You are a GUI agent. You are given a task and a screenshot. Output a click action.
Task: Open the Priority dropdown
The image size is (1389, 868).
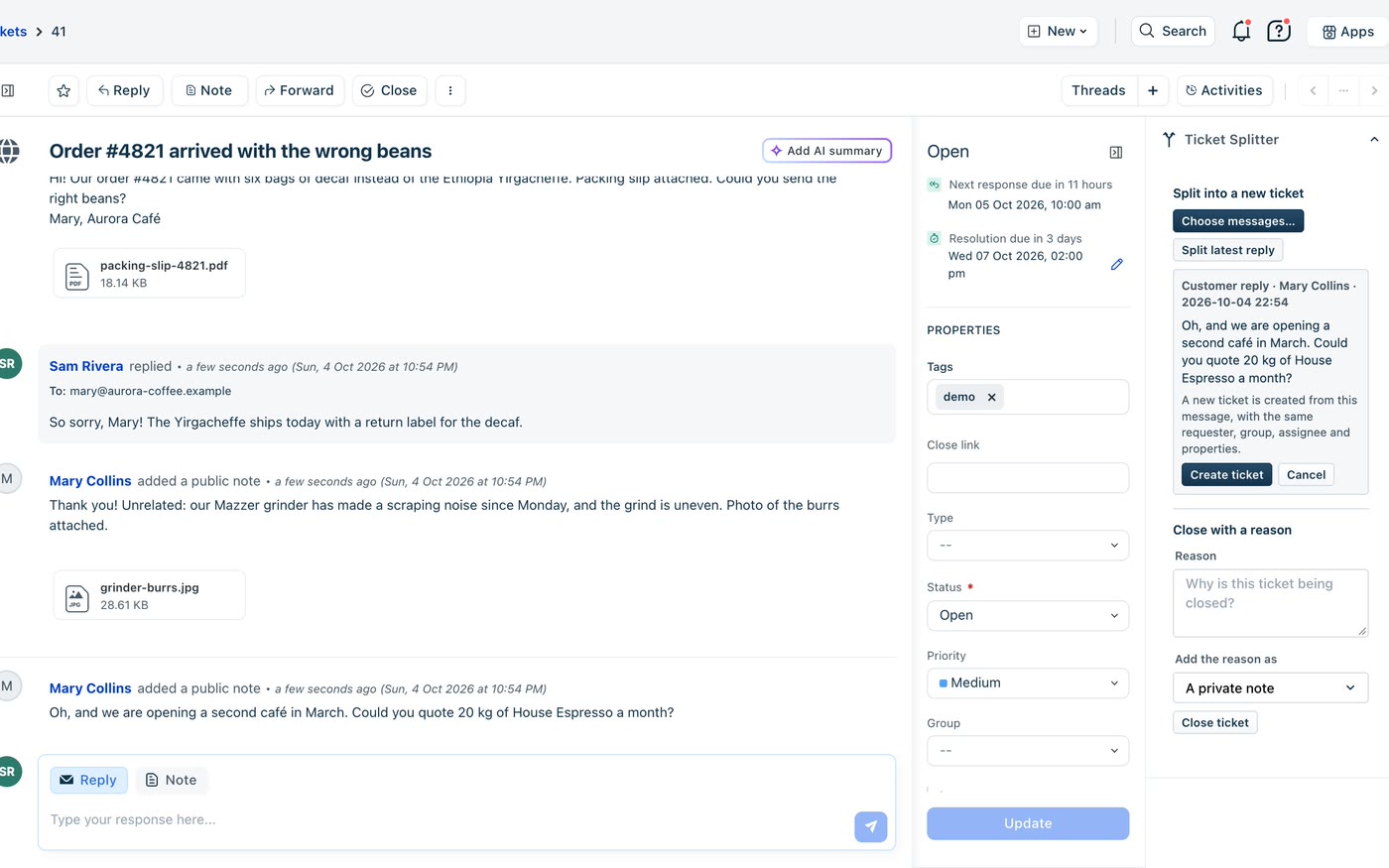pyautogui.click(x=1028, y=682)
